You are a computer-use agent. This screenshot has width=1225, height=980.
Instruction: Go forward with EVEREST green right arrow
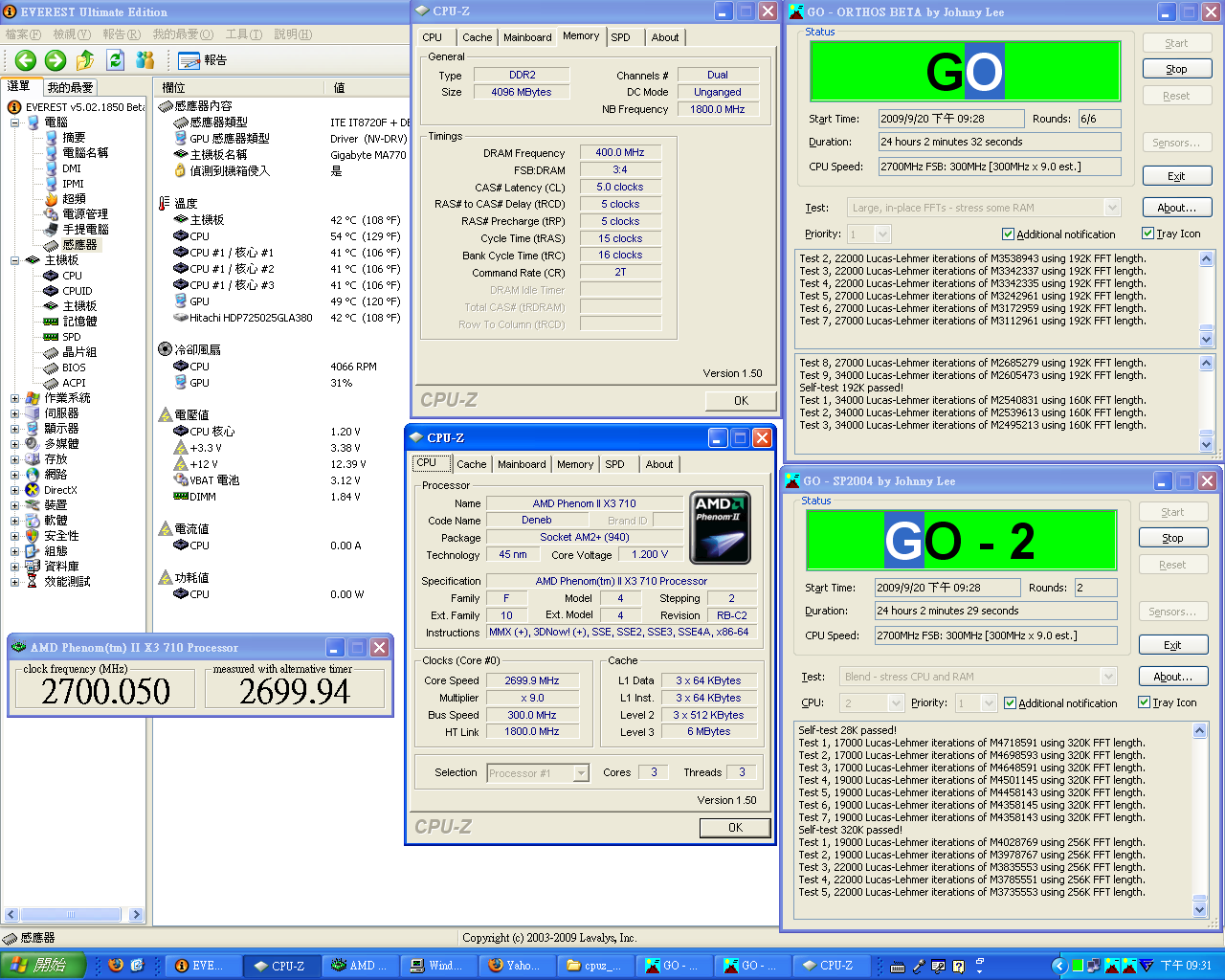click(x=56, y=60)
